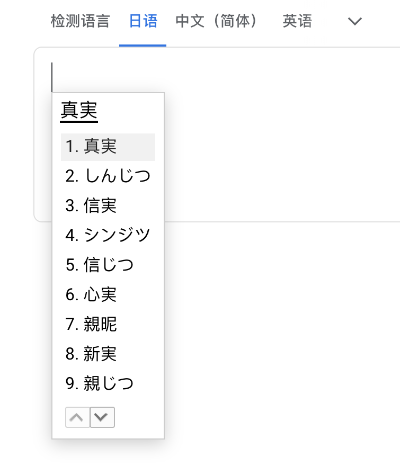This screenshot has height=475, width=400.
Task: Select candidate 7 親昵
Action: pos(108,324)
